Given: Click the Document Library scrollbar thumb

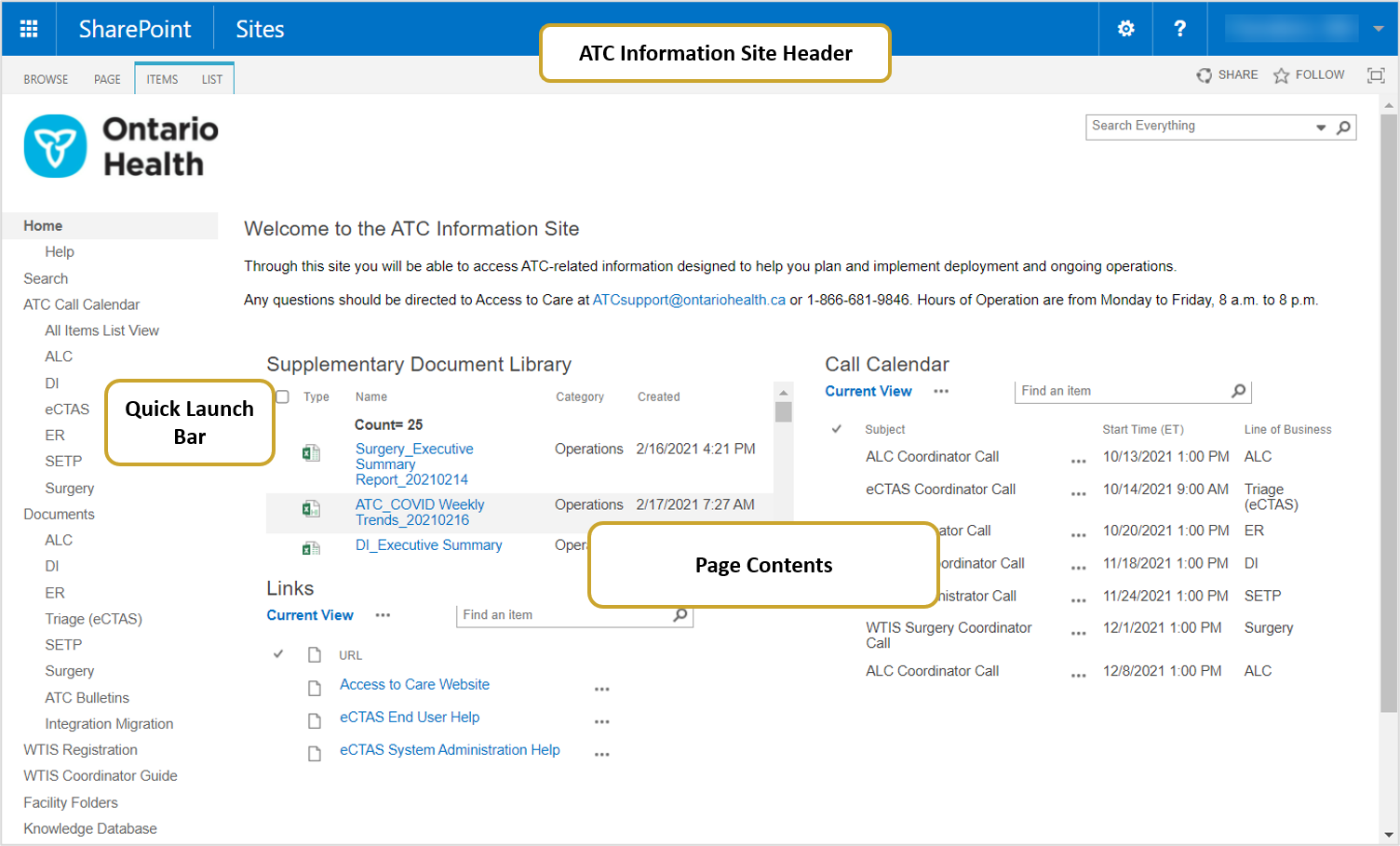Looking at the screenshot, I should (784, 412).
